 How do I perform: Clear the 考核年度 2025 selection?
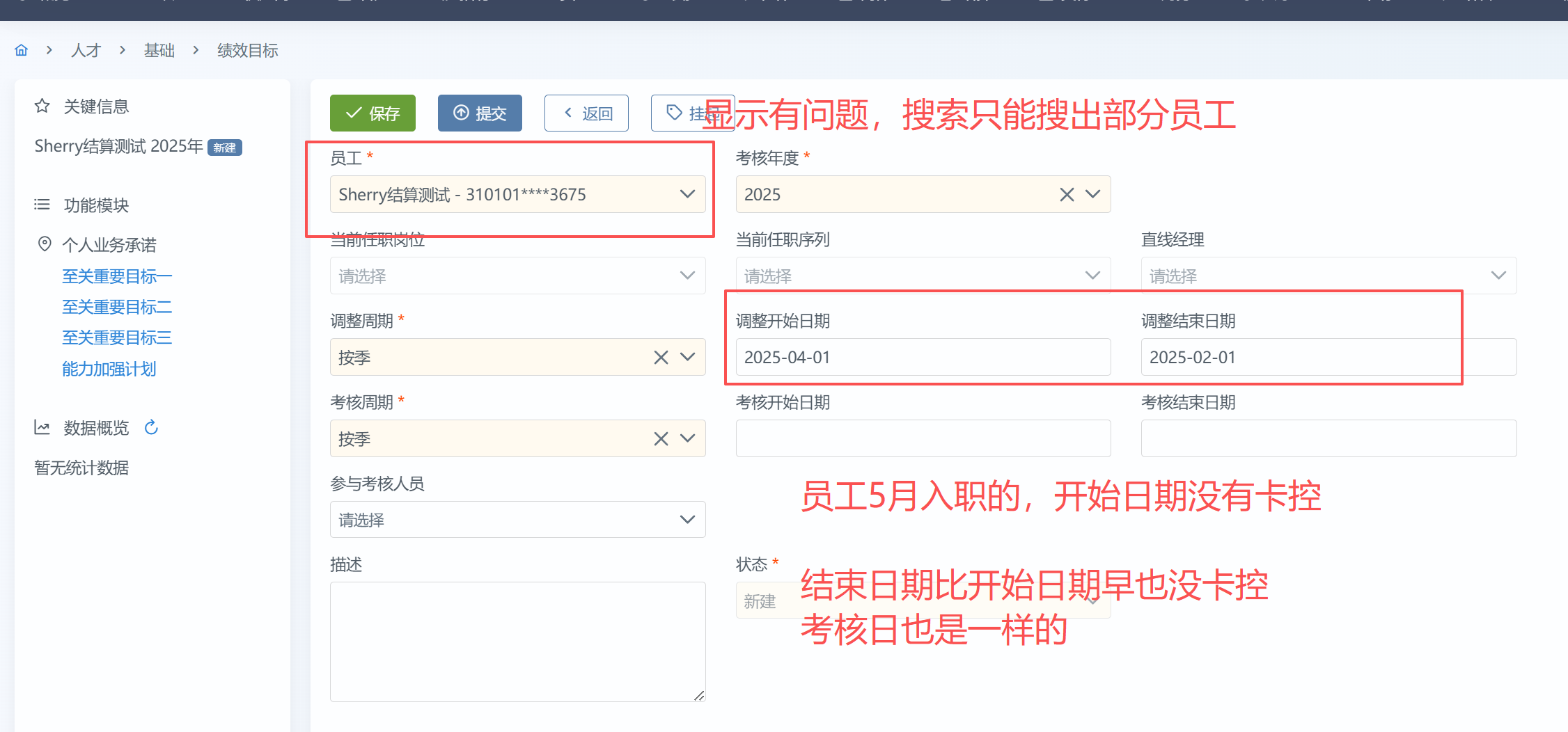pyautogui.click(x=1066, y=195)
